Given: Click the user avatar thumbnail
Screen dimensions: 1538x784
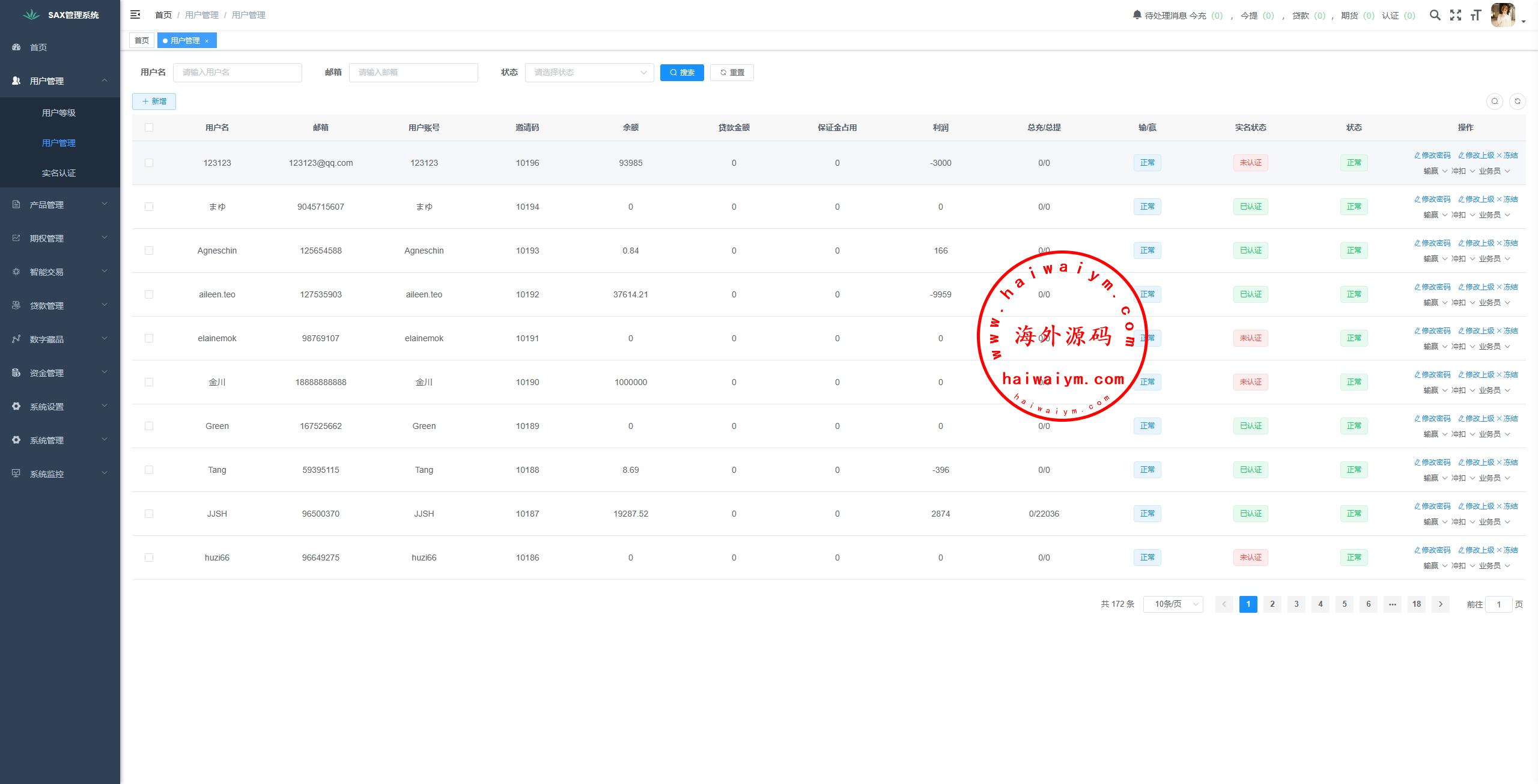Looking at the screenshot, I should [1503, 15].
